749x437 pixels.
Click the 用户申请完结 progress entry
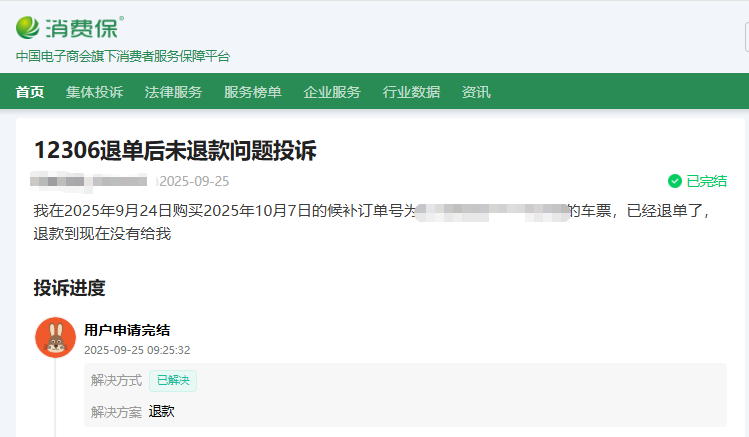point(127,330)
